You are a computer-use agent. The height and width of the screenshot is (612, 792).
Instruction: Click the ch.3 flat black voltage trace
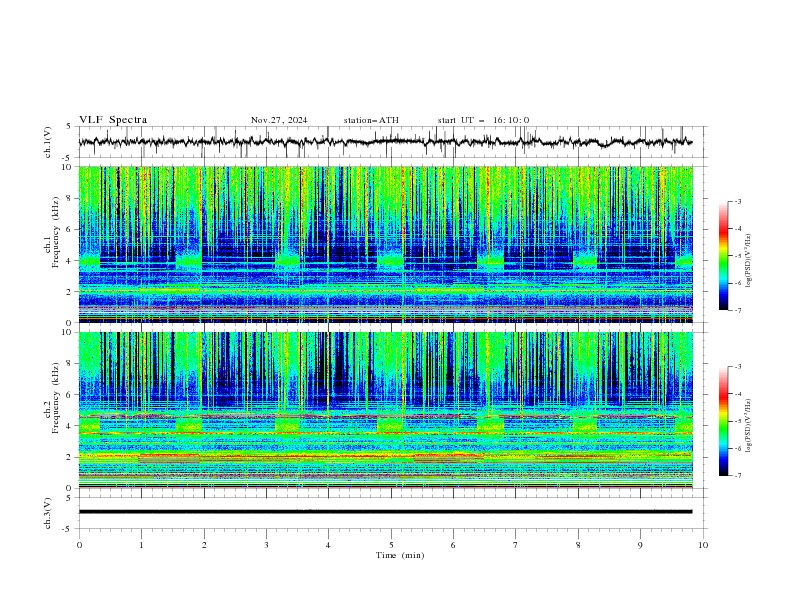(386, 512)
